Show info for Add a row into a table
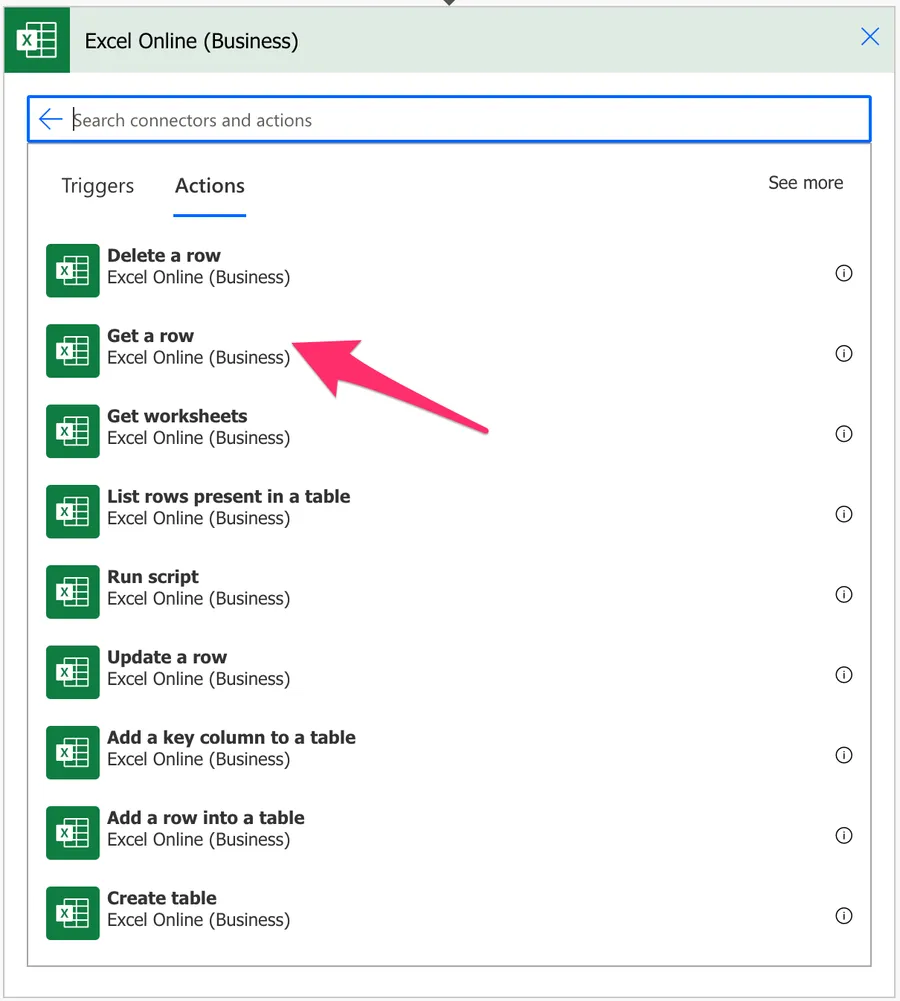 pyautogui.click(x=844, y=835)
